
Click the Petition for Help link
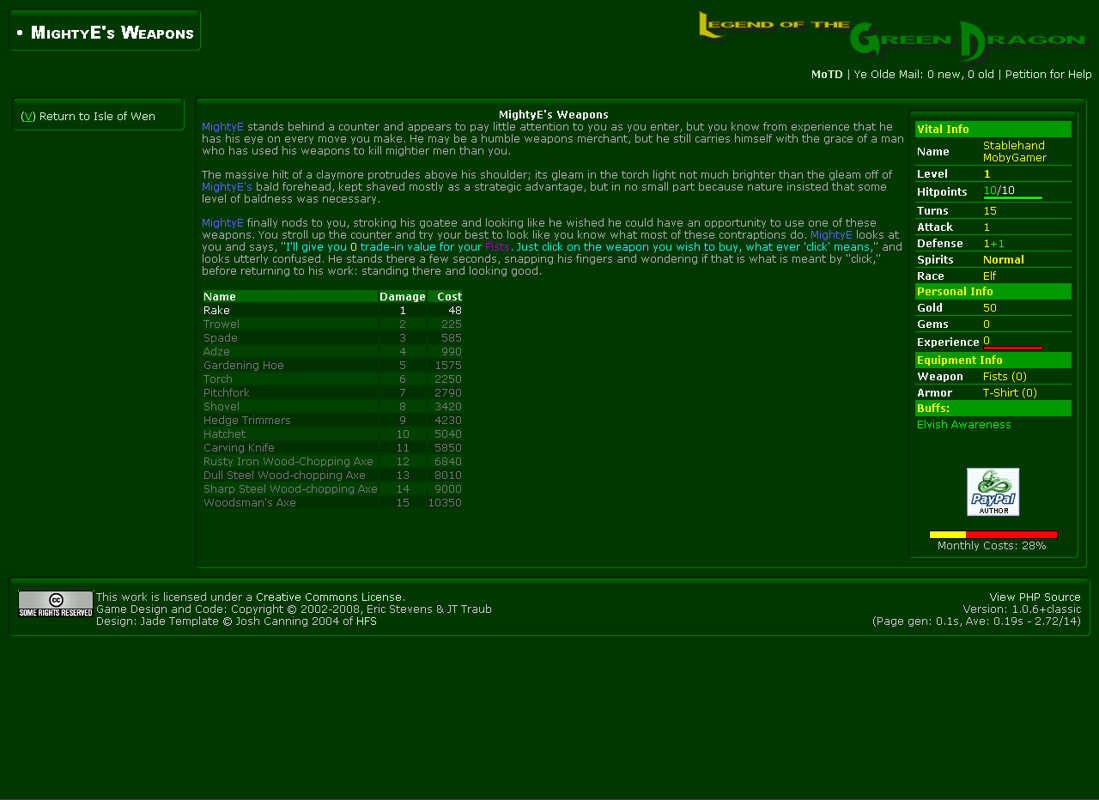1047,74
